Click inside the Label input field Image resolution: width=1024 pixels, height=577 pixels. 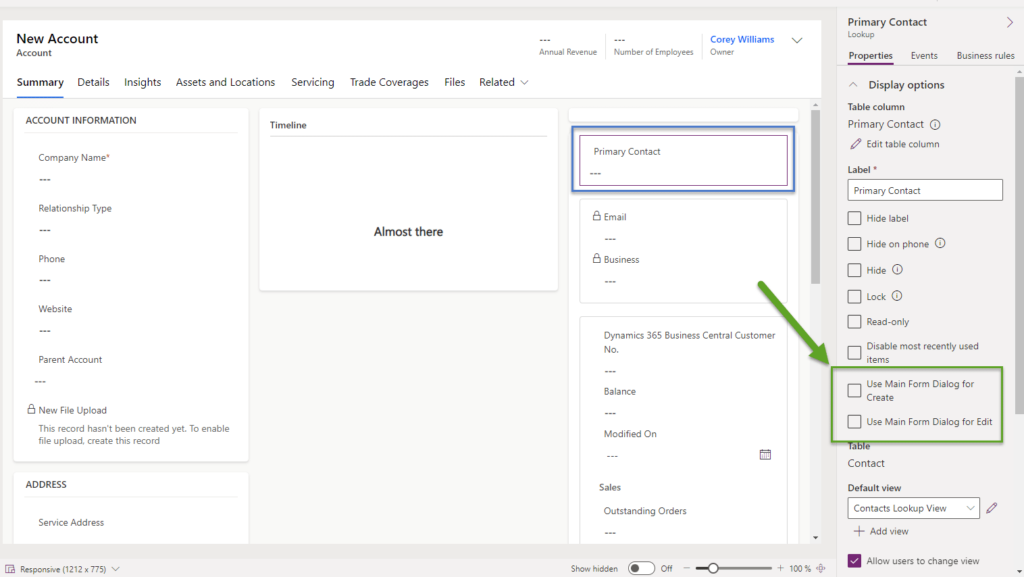[x=924, y=190]
